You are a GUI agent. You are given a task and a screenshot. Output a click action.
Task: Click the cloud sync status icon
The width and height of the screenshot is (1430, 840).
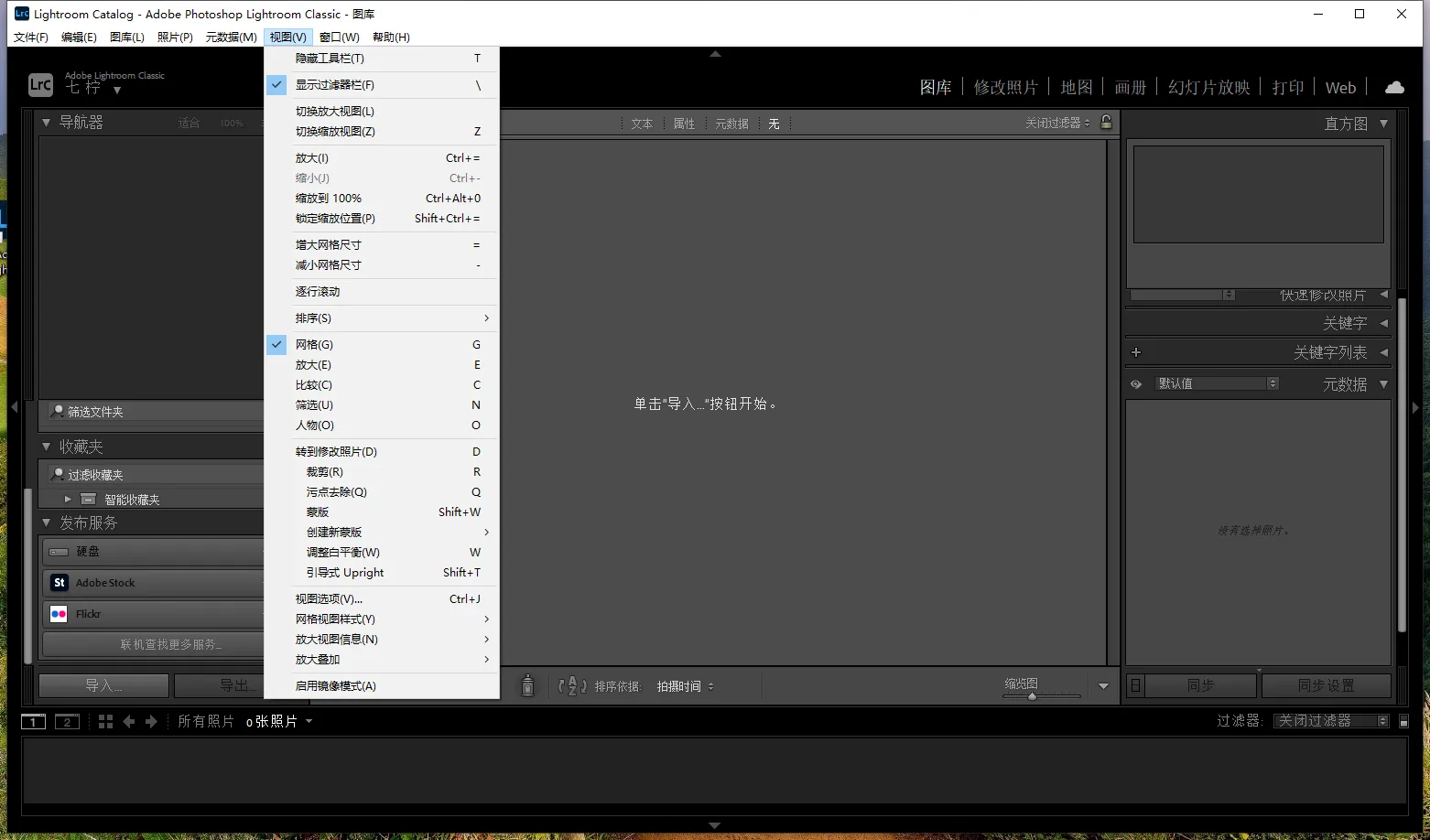(1394, 87)
